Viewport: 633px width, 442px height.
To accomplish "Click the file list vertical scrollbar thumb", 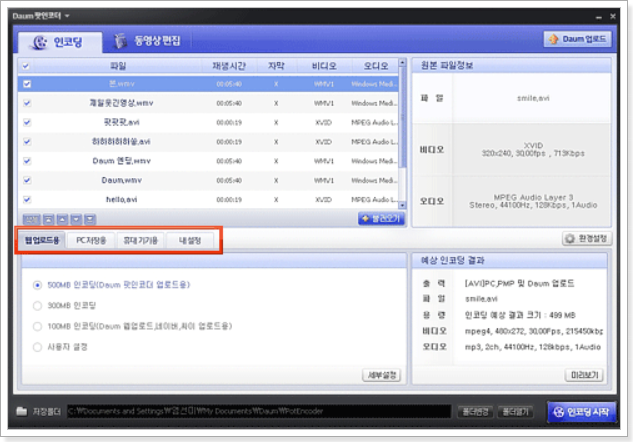I will [x=402, y=117].
